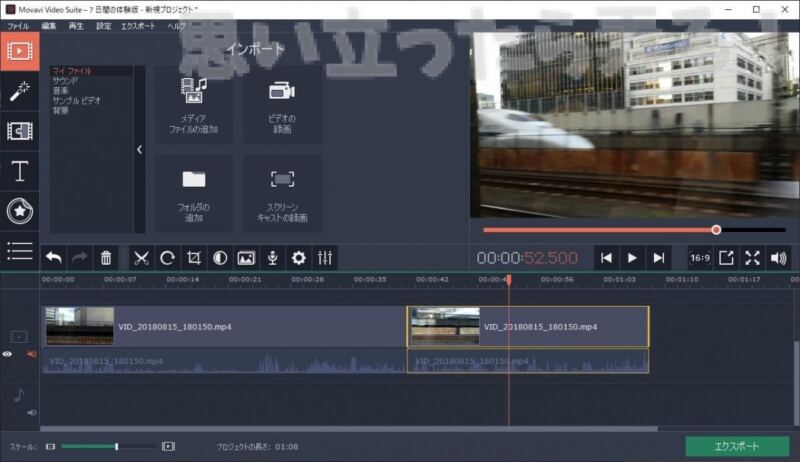Click the green Export button
Screen dimensions: 800x462
pos(737,446)
